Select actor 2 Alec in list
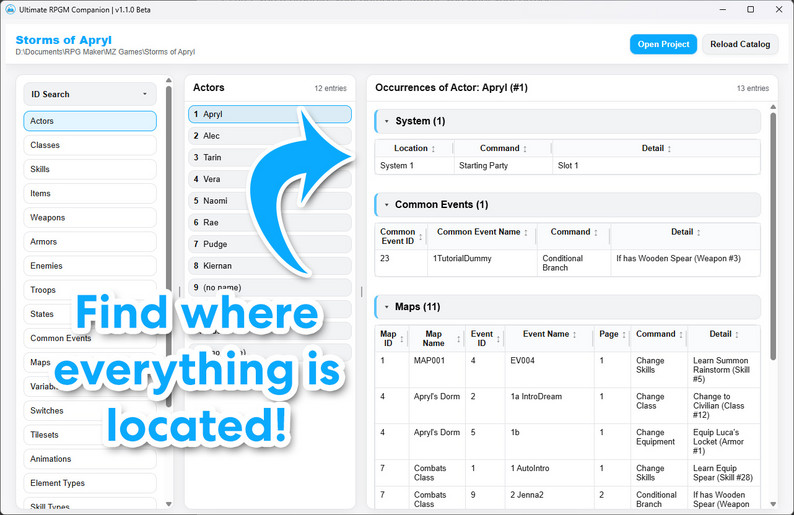The width and height of the screenshot is (794, 515). tap(270, 136)
